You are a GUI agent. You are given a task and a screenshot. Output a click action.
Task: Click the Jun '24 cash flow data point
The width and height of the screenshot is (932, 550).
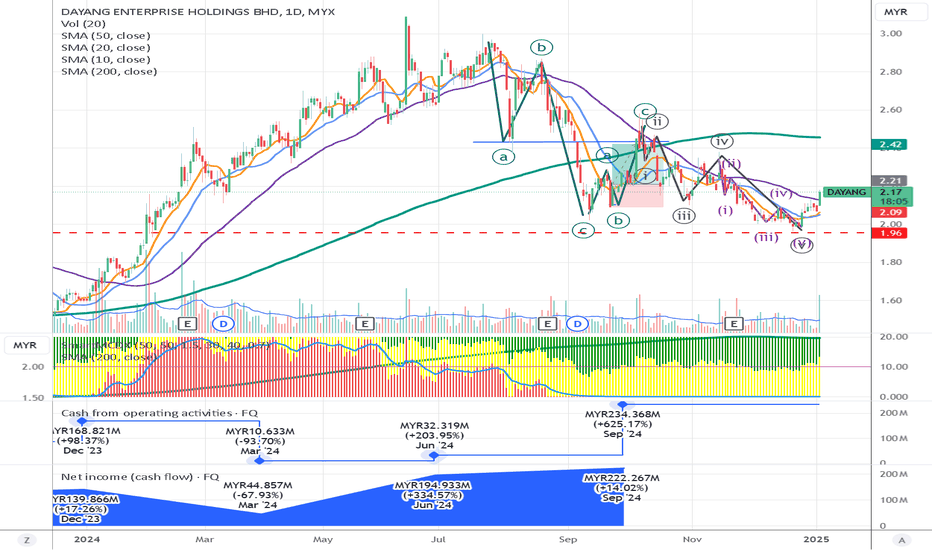click(434, 455)
